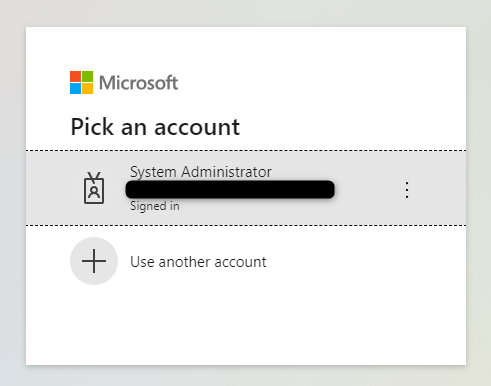
Task: Click the plus icon to add an account
Action: pos(94,261)
